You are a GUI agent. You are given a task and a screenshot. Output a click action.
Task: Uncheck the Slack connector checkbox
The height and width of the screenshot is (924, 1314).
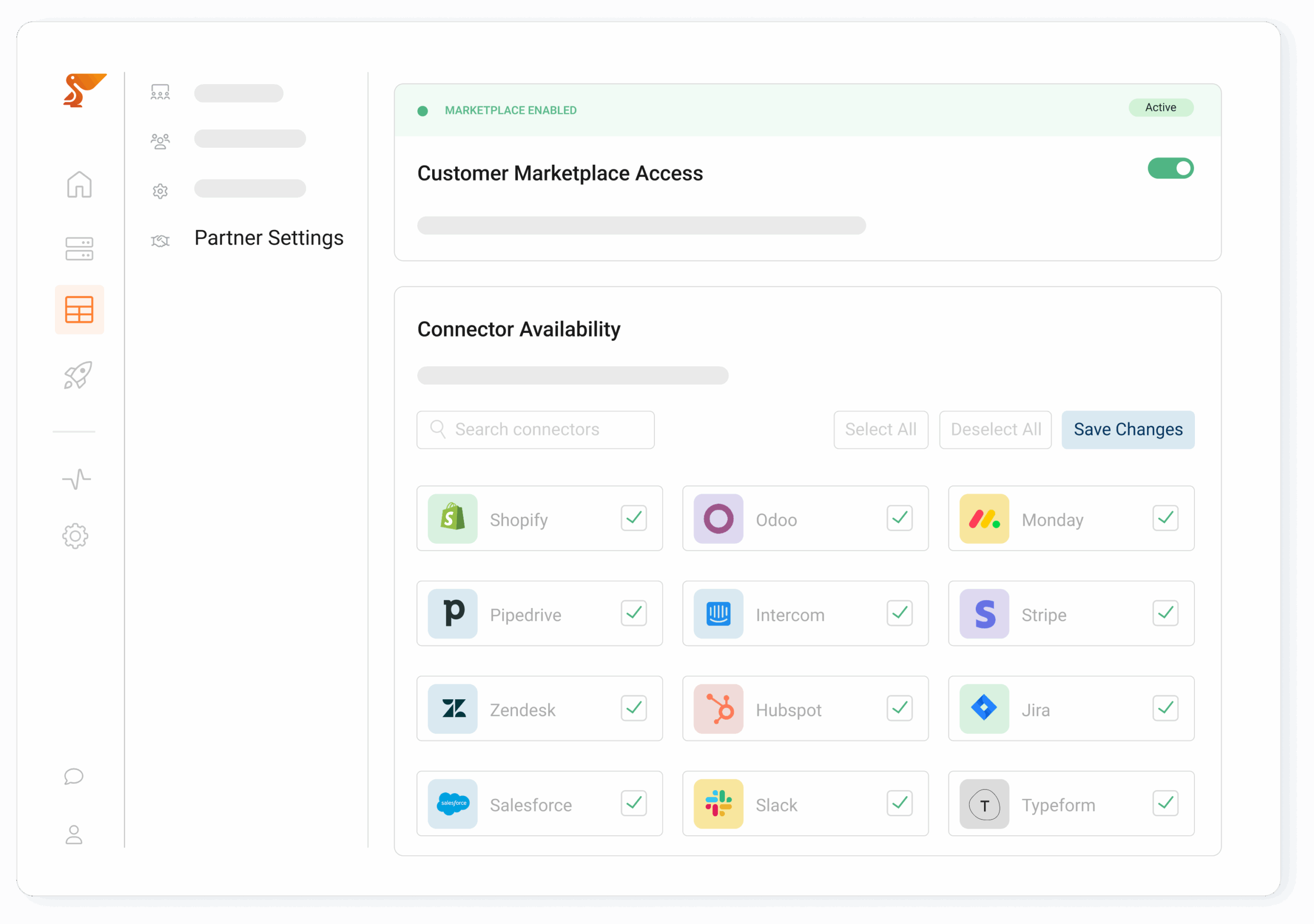click(x=900, y=803)
